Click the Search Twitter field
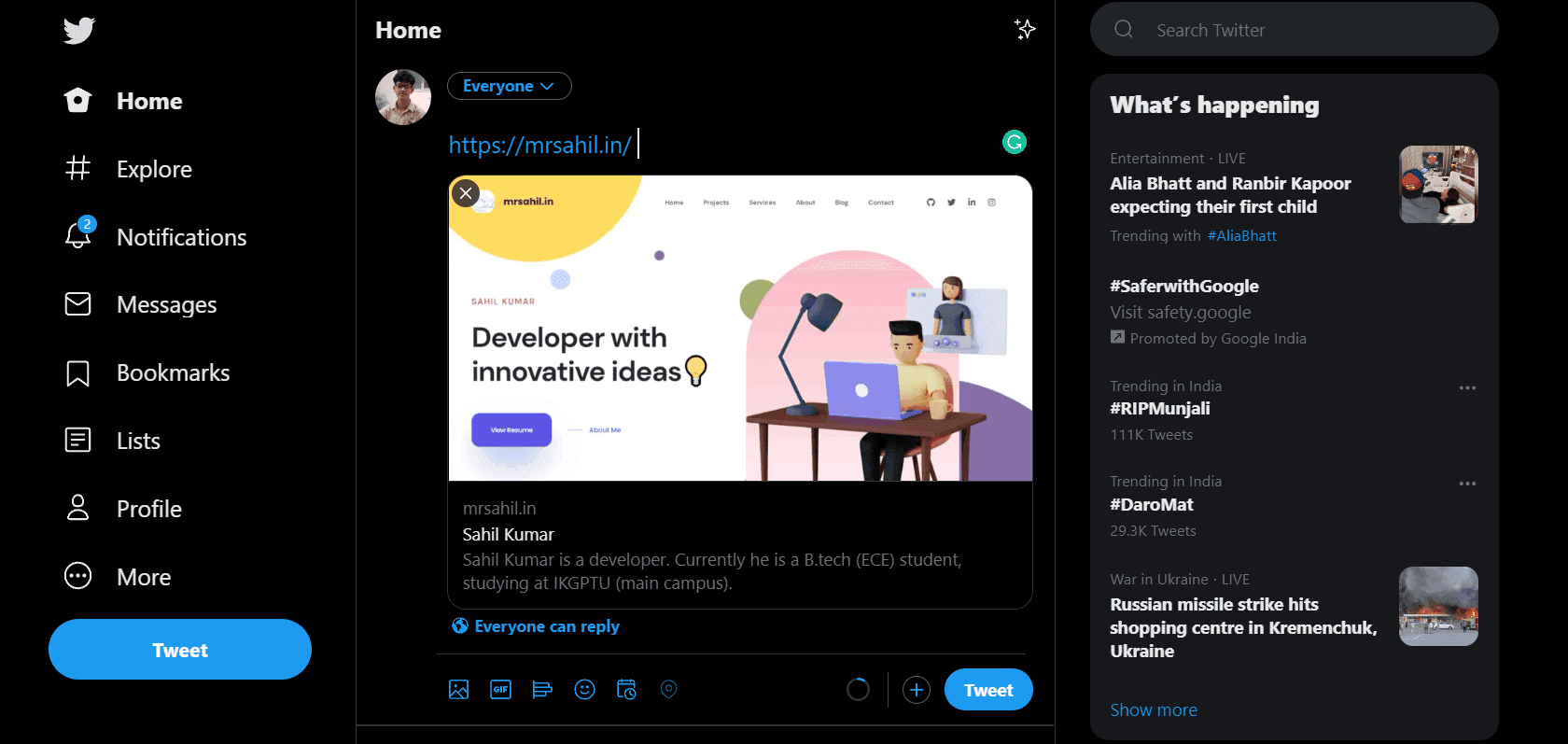 coord(1295,29)
